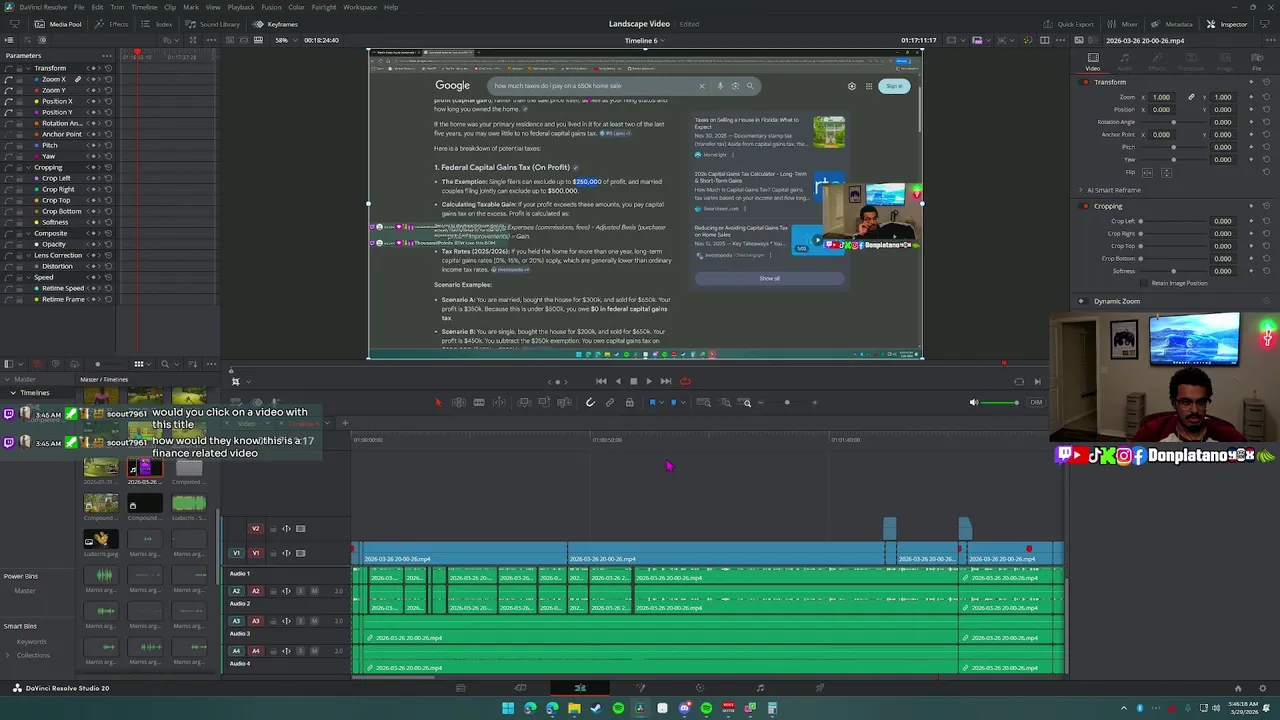The width and height of the screenshot is (1280, 720).
Task: Click the Flip vertical icon
Action: [x=1165, y=172]
